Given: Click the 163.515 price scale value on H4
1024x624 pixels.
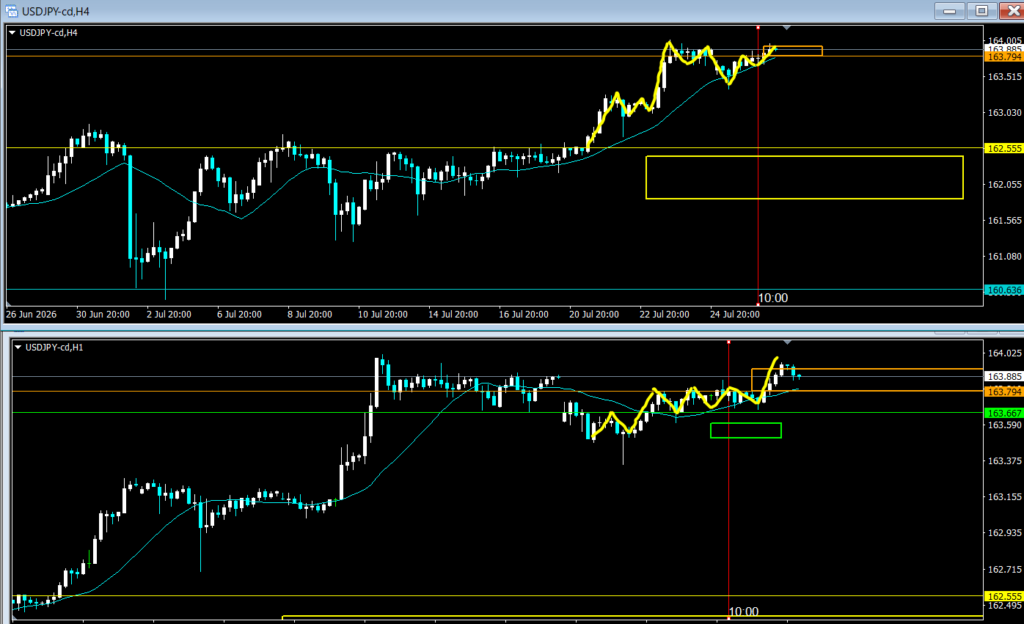Looking at the screenshot, I should (1004, 76).
